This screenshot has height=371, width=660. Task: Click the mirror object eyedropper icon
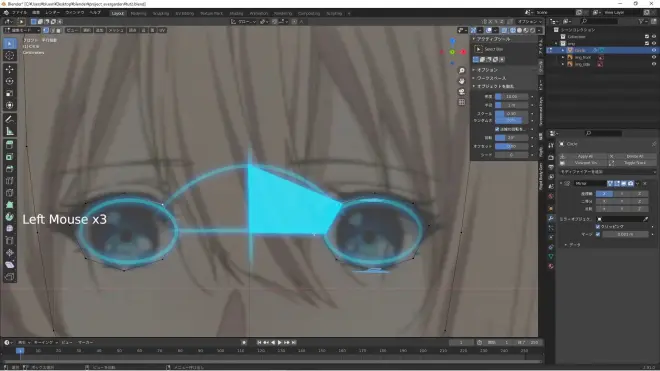click(646, 219)
